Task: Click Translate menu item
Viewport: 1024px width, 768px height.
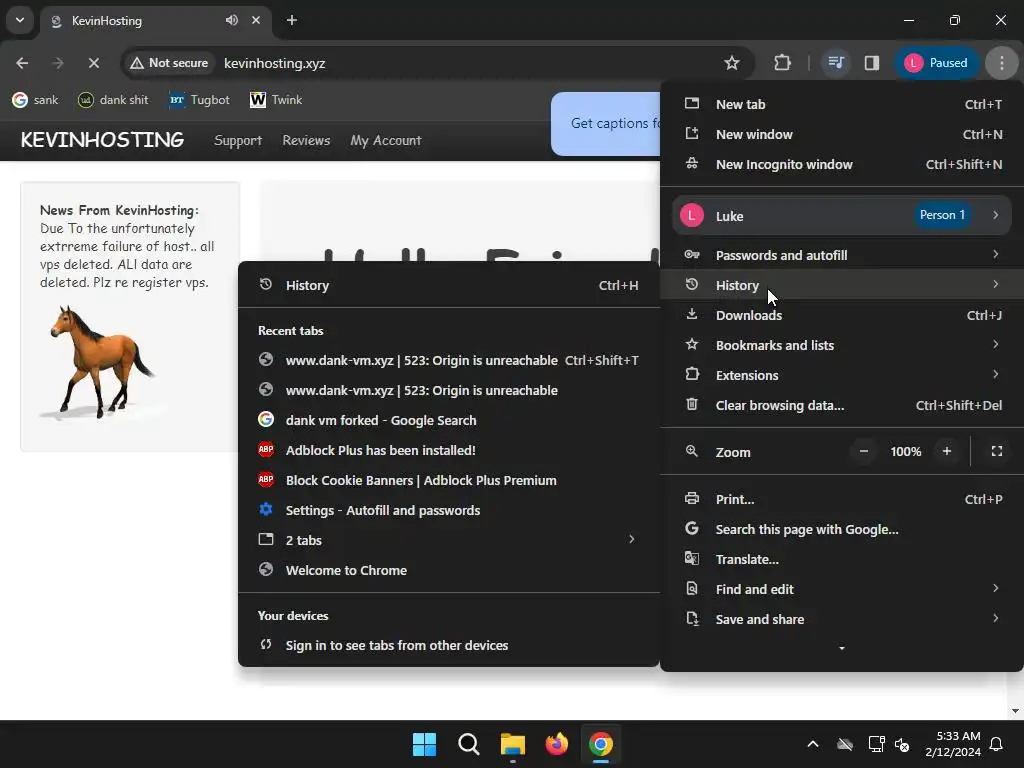Action: pos(842,560)
